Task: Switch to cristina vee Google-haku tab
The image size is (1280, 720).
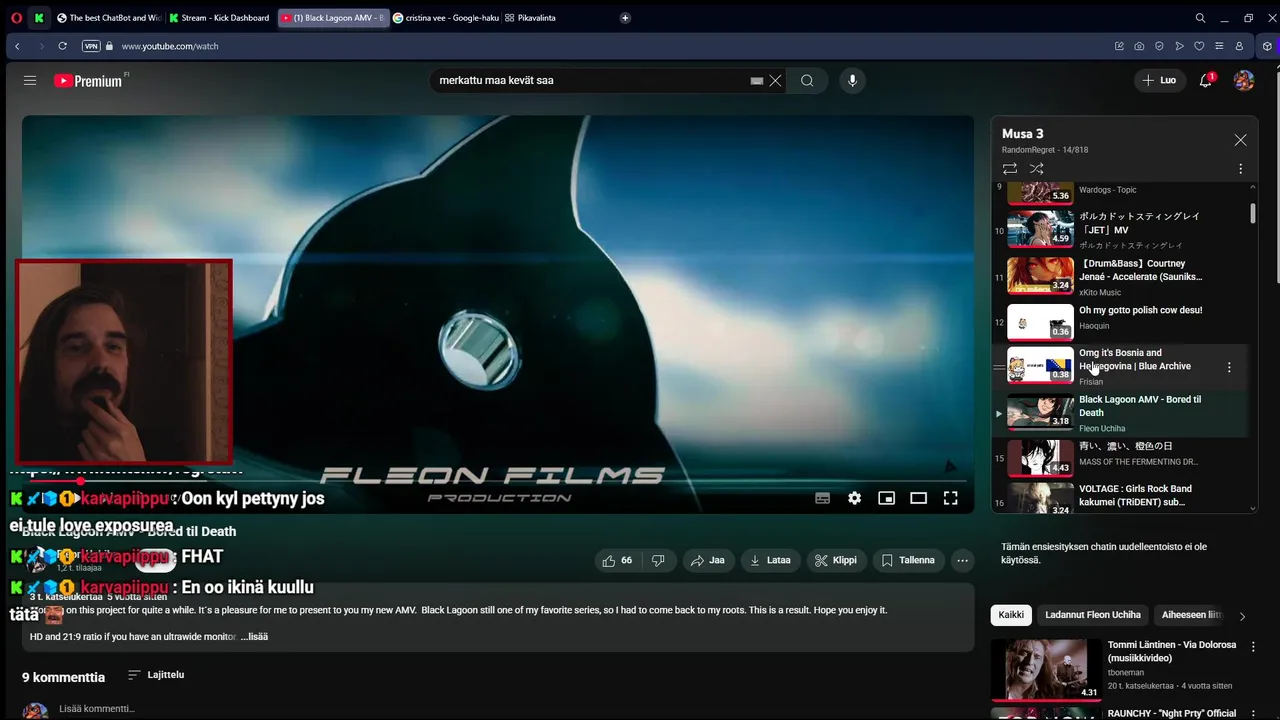Action: [x=446, y=18]
